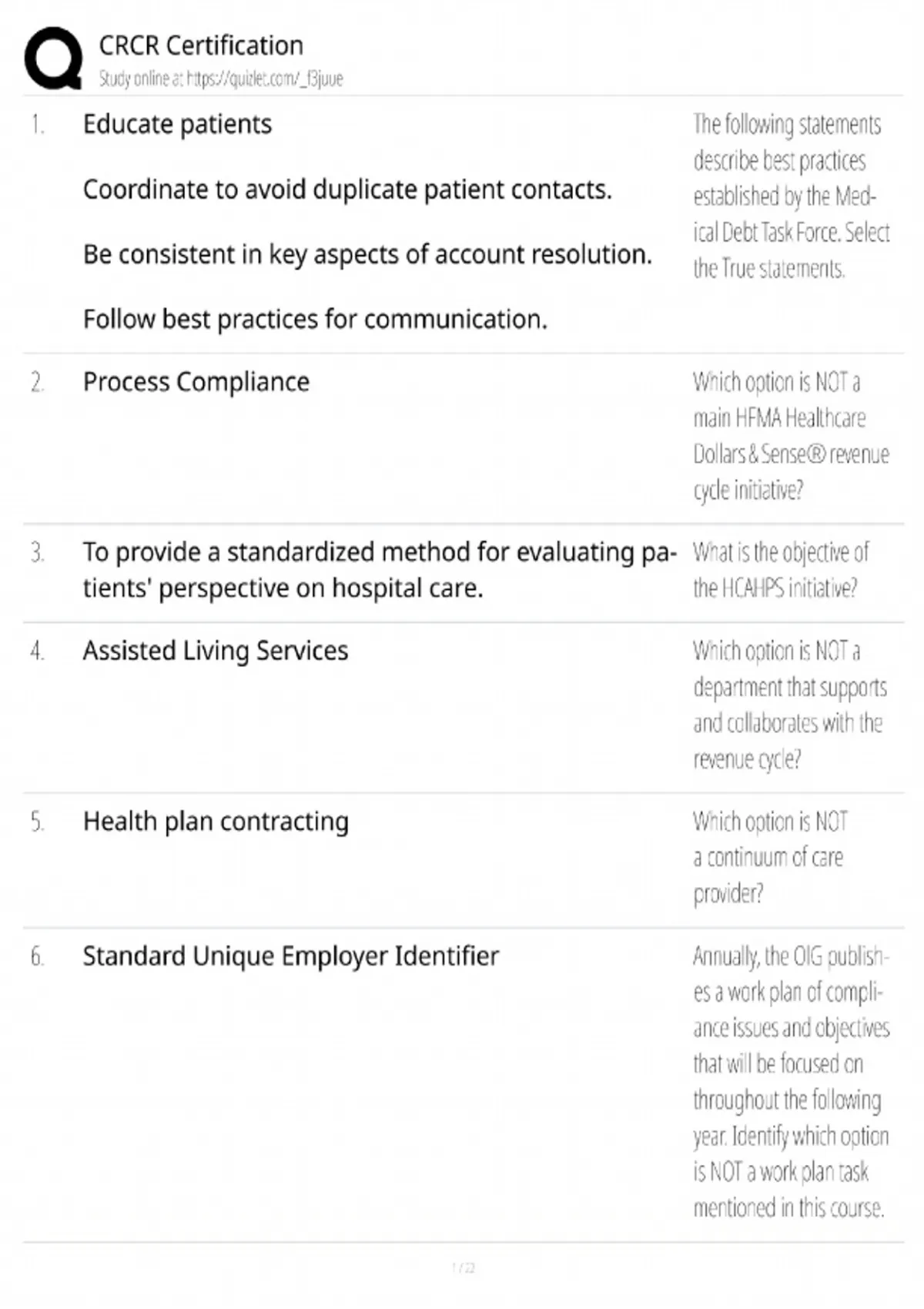Select 'Follow best practices for communication' text
924x1309 pixels.
coord(315,319)
